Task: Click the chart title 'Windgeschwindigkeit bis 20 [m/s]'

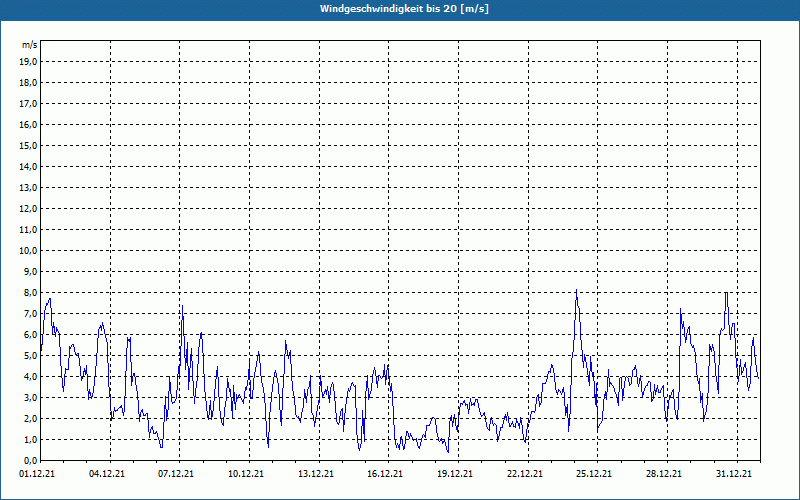Action: coord(404,9)
